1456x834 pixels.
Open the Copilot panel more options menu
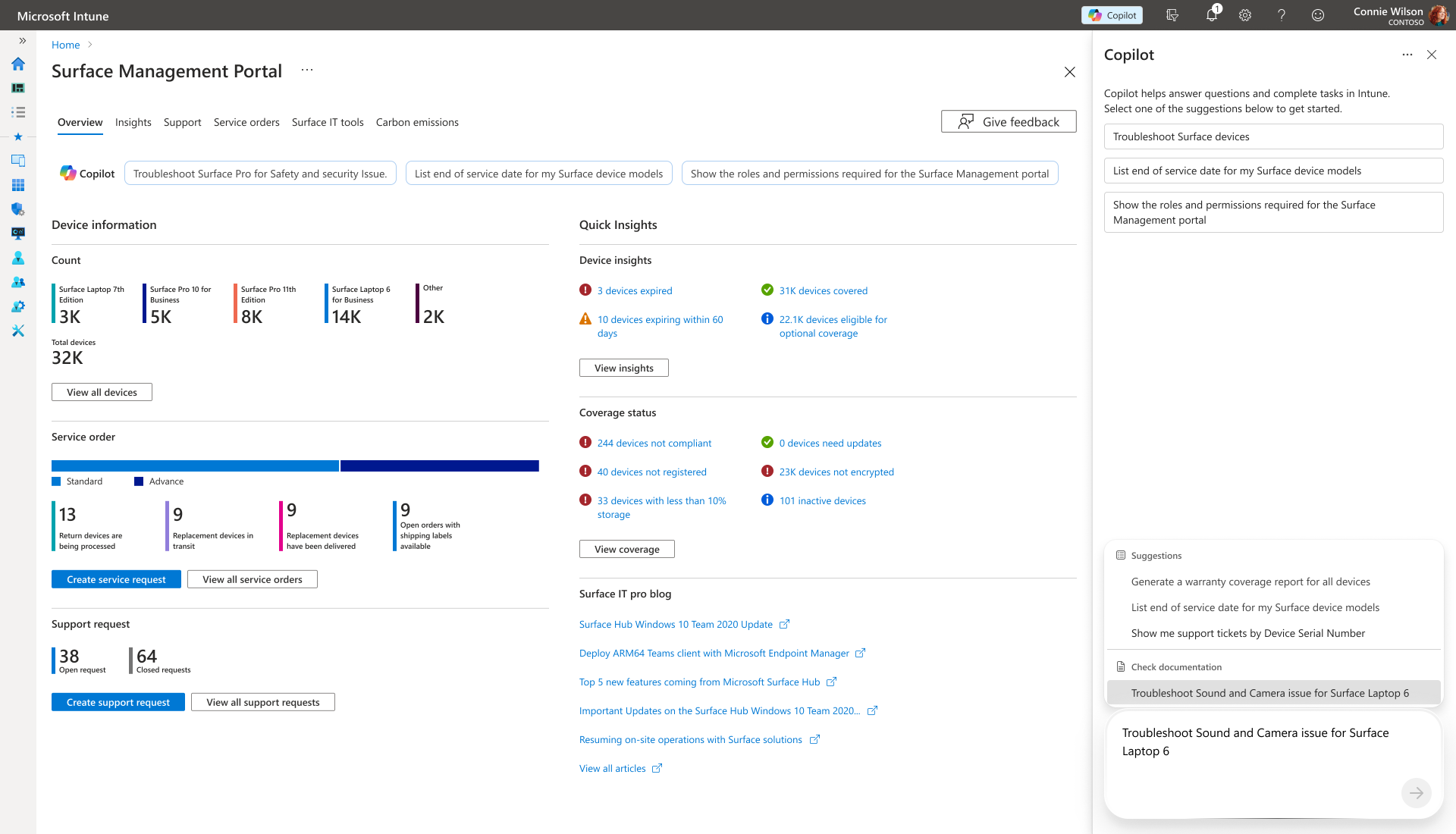click(1407, 55)
